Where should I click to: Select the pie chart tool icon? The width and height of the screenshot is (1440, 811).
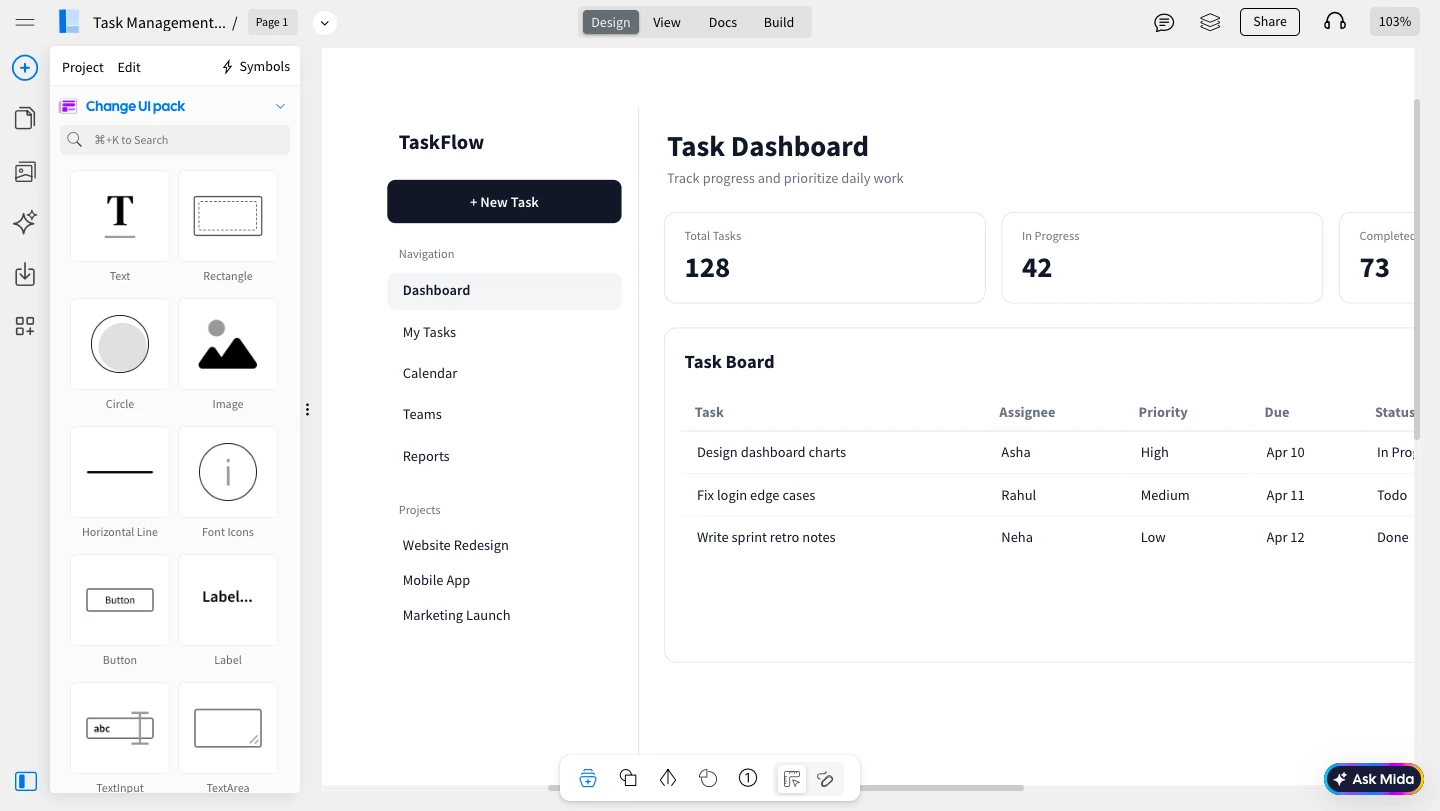[708, 778]
